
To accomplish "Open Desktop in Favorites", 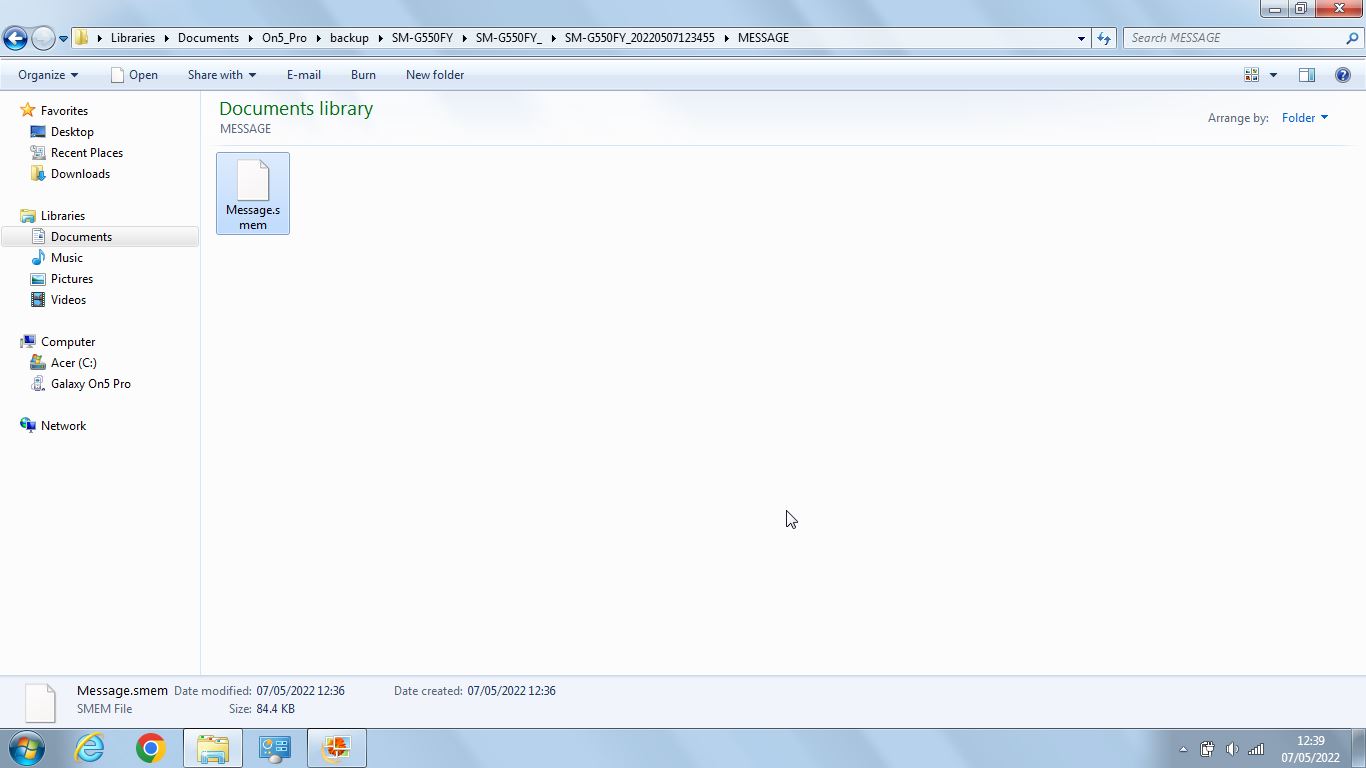I will pyautogui.click(x=72, y=132).
